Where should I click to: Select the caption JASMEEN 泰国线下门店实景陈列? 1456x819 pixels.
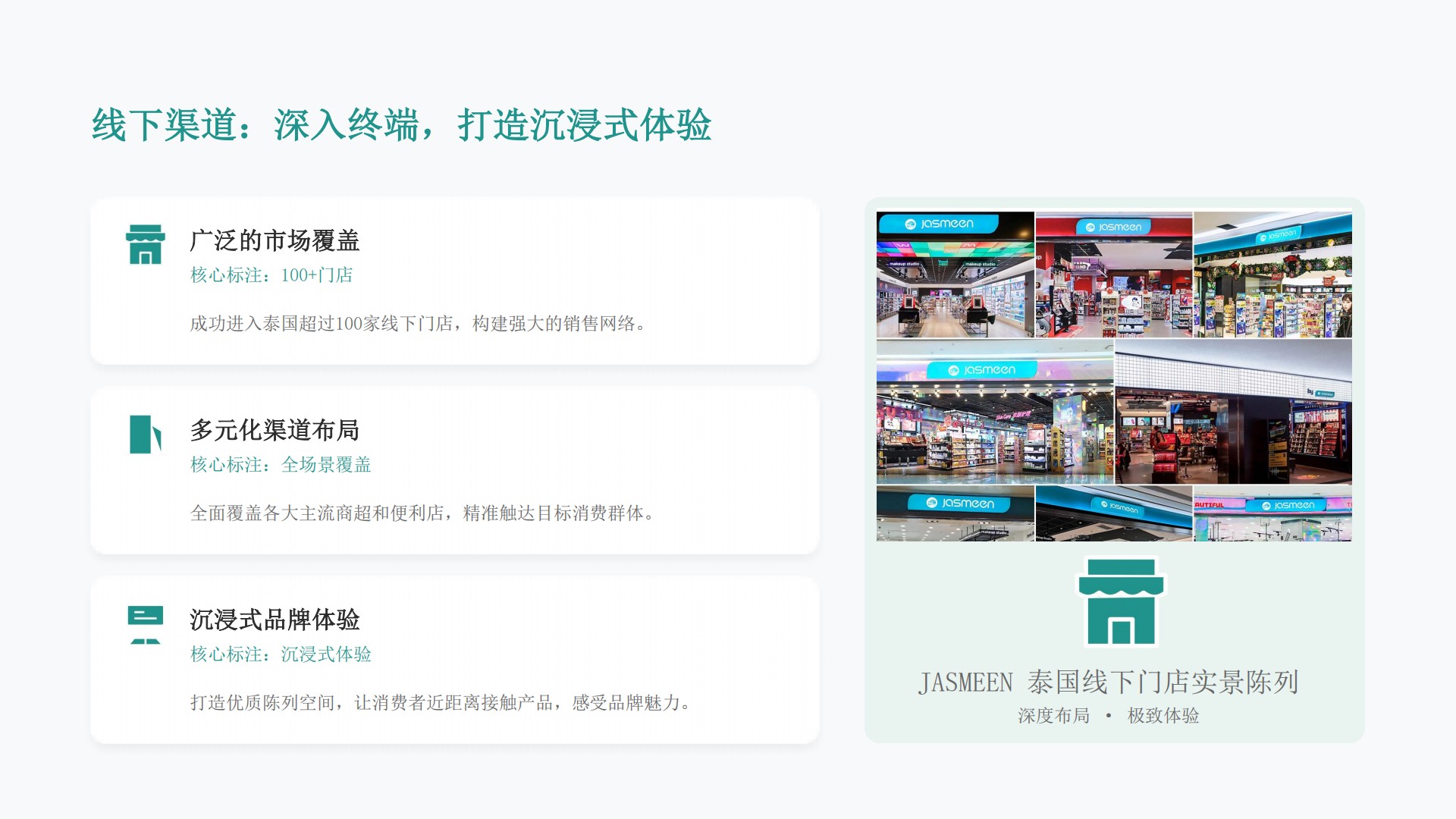tap(1109, 682)
